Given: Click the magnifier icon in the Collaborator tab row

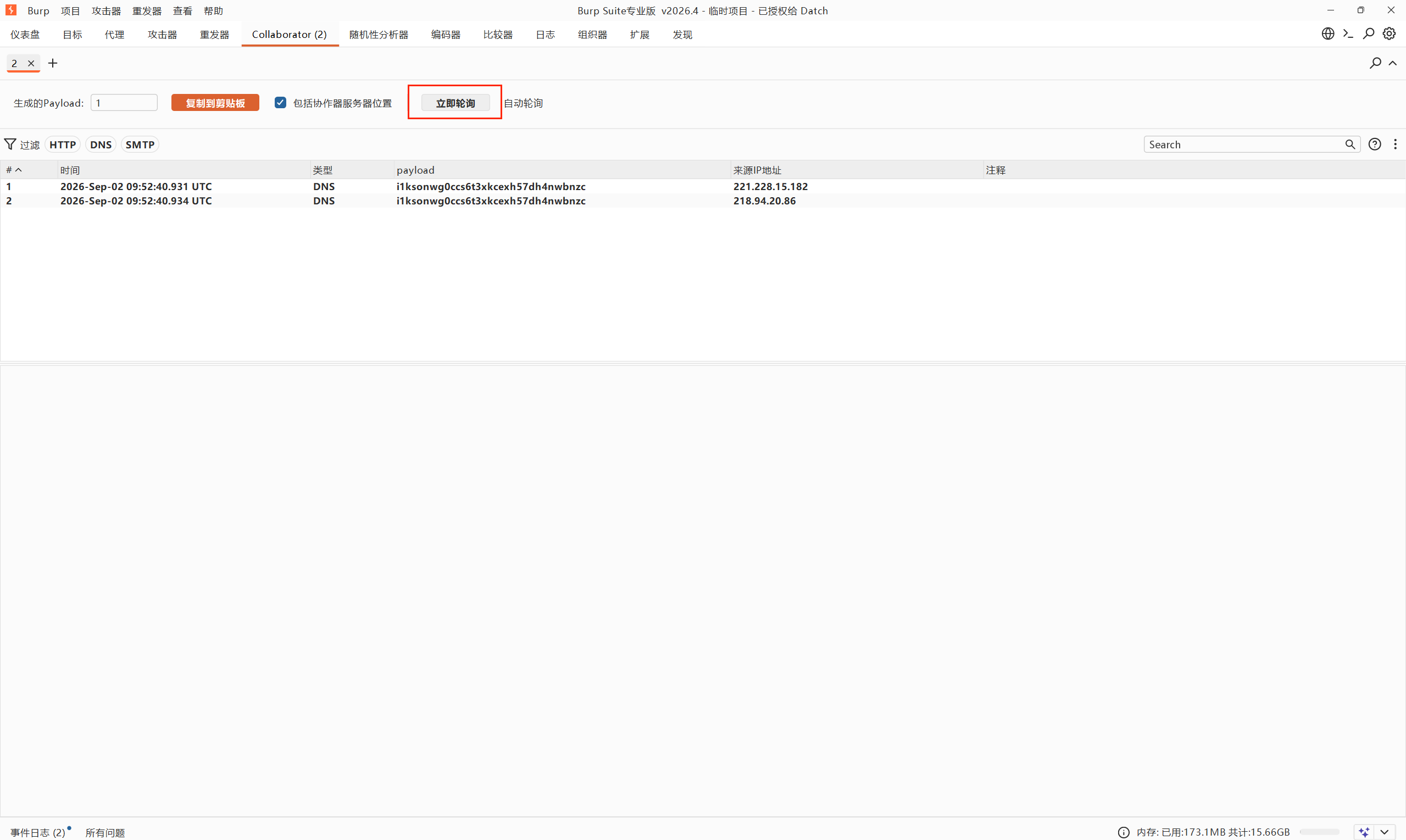Looking at the screenshot, I should point(1375,63).
